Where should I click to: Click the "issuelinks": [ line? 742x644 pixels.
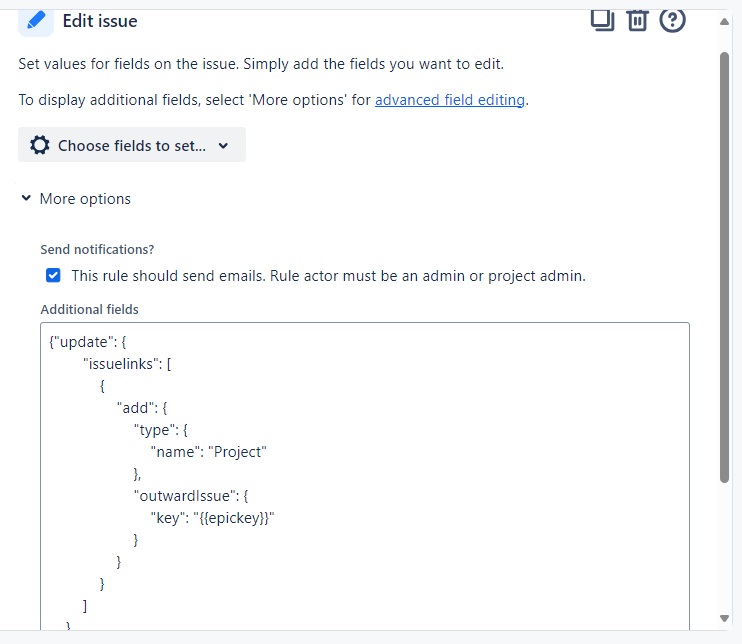(x=127, y=364)
